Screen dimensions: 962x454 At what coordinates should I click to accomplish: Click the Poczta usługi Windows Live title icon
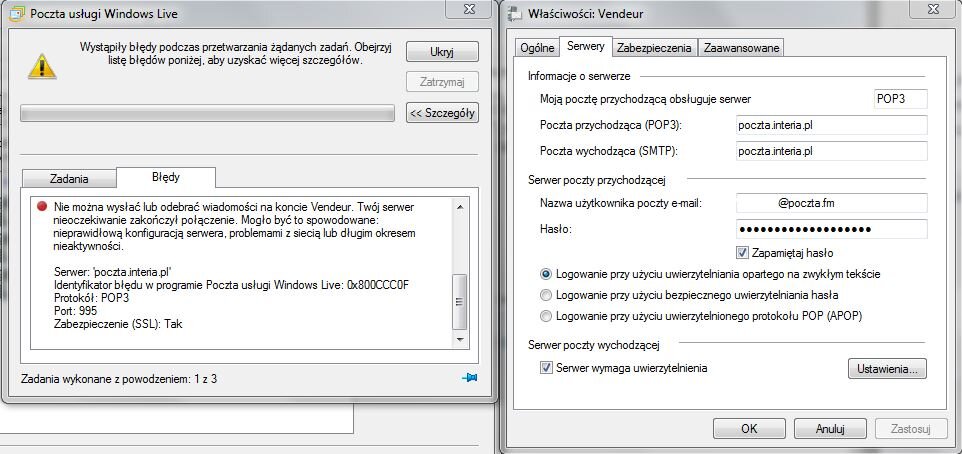15,14
